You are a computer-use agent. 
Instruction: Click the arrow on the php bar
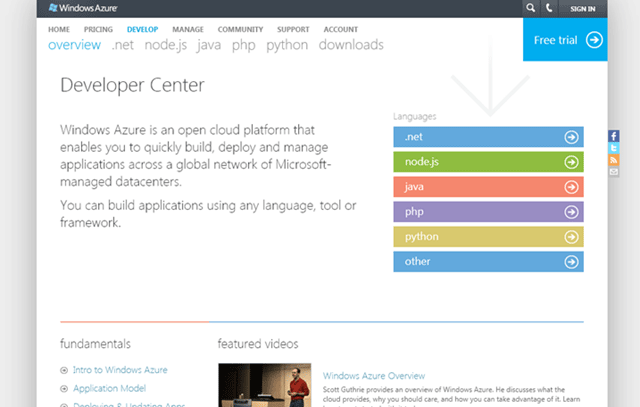(x=571, y=212)
